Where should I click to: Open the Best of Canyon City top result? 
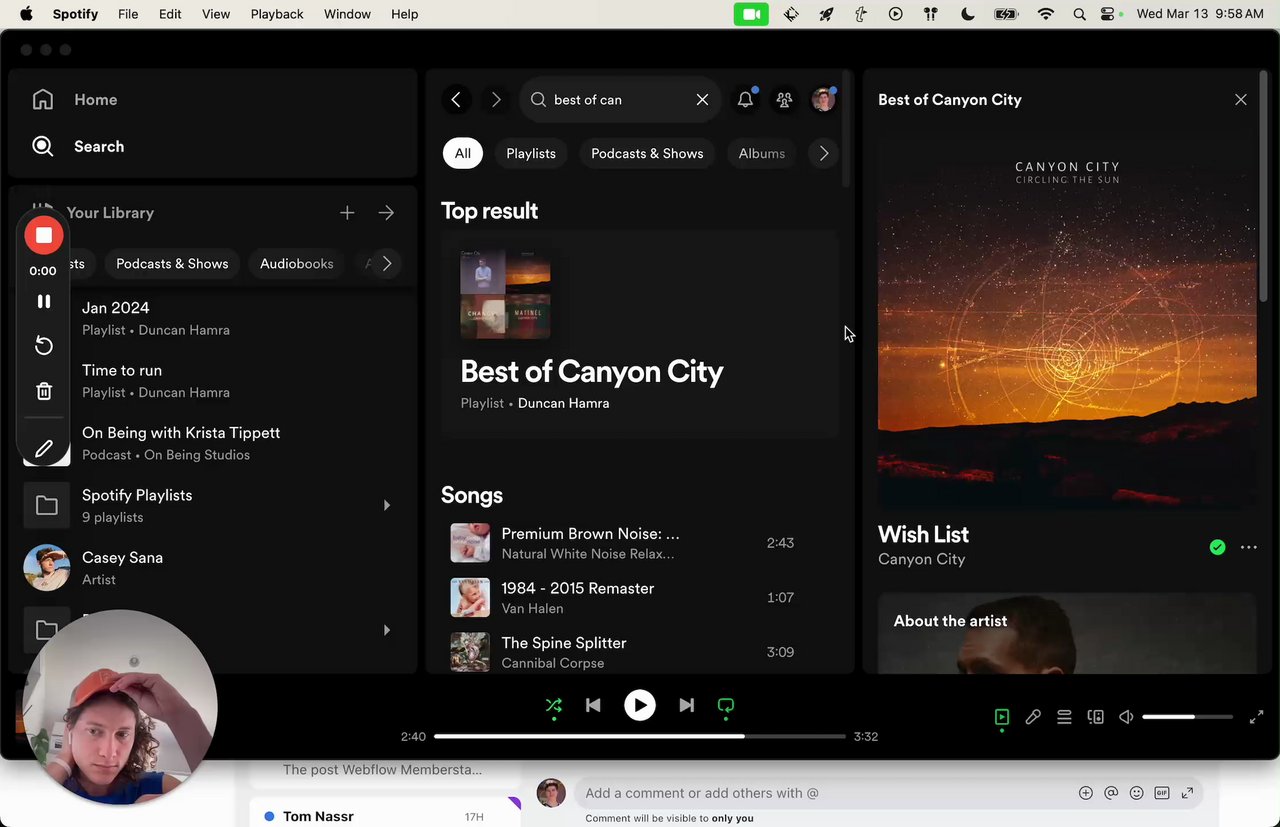click(640, 334)
